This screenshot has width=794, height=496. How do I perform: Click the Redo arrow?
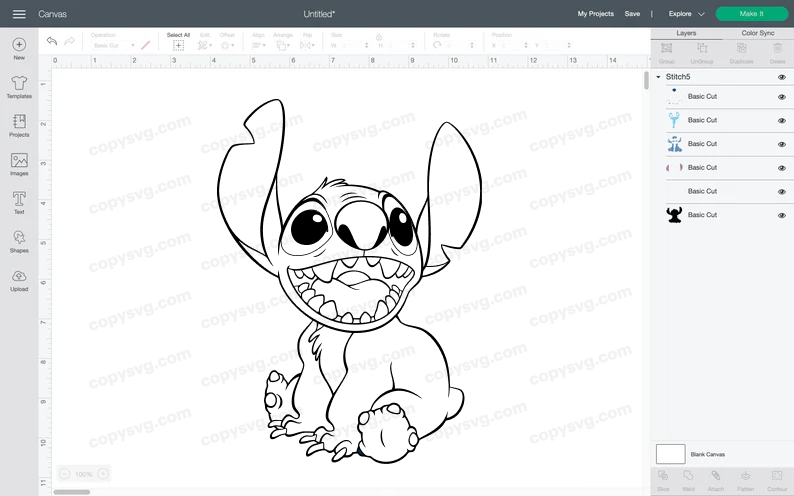tap(70, 41)
